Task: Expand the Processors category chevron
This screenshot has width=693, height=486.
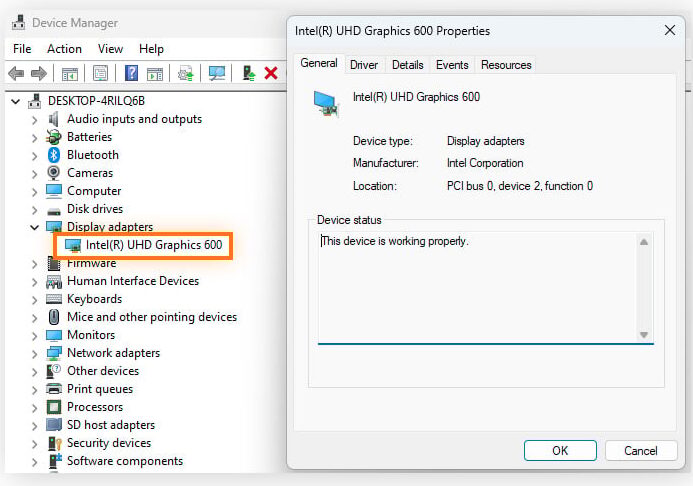Action: click(x=34, y=408)
